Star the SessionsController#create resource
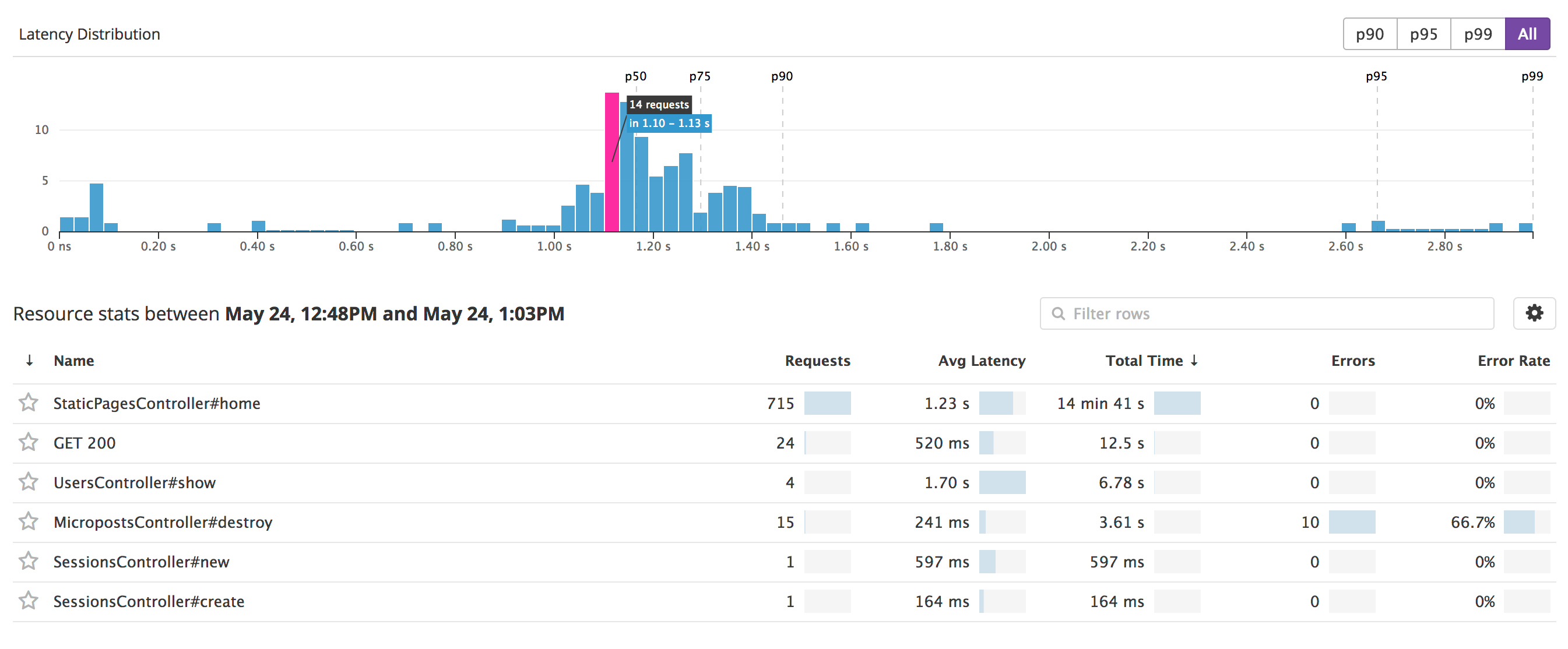1568x649 pixels. click(28, 600)
